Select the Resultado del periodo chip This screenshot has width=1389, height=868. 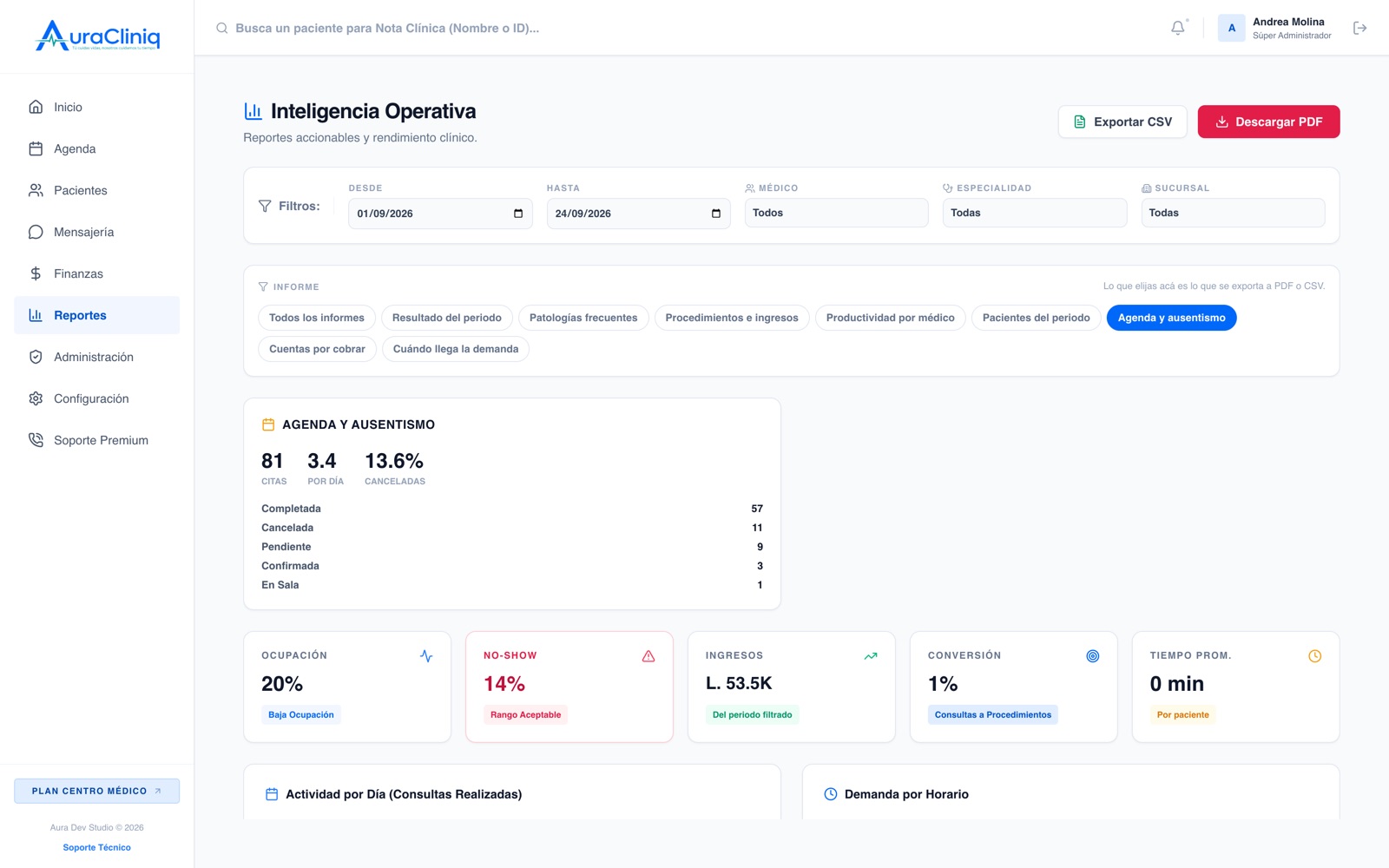tap(447, 318)
